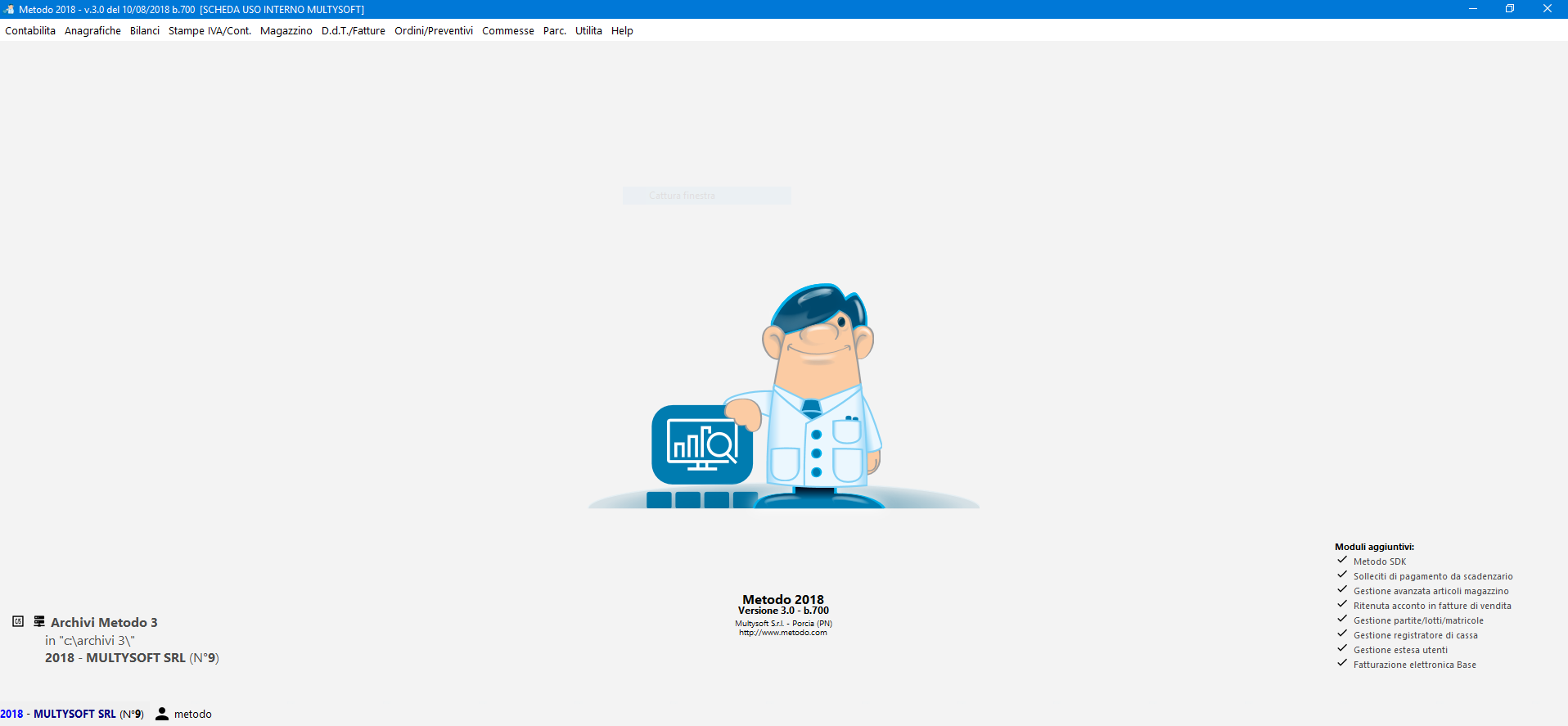This screenshot has height=726, width=1568.
Task: Click 2018 - MULTYSOFT SRL (N°9) under the archive path
Action: 132,658
